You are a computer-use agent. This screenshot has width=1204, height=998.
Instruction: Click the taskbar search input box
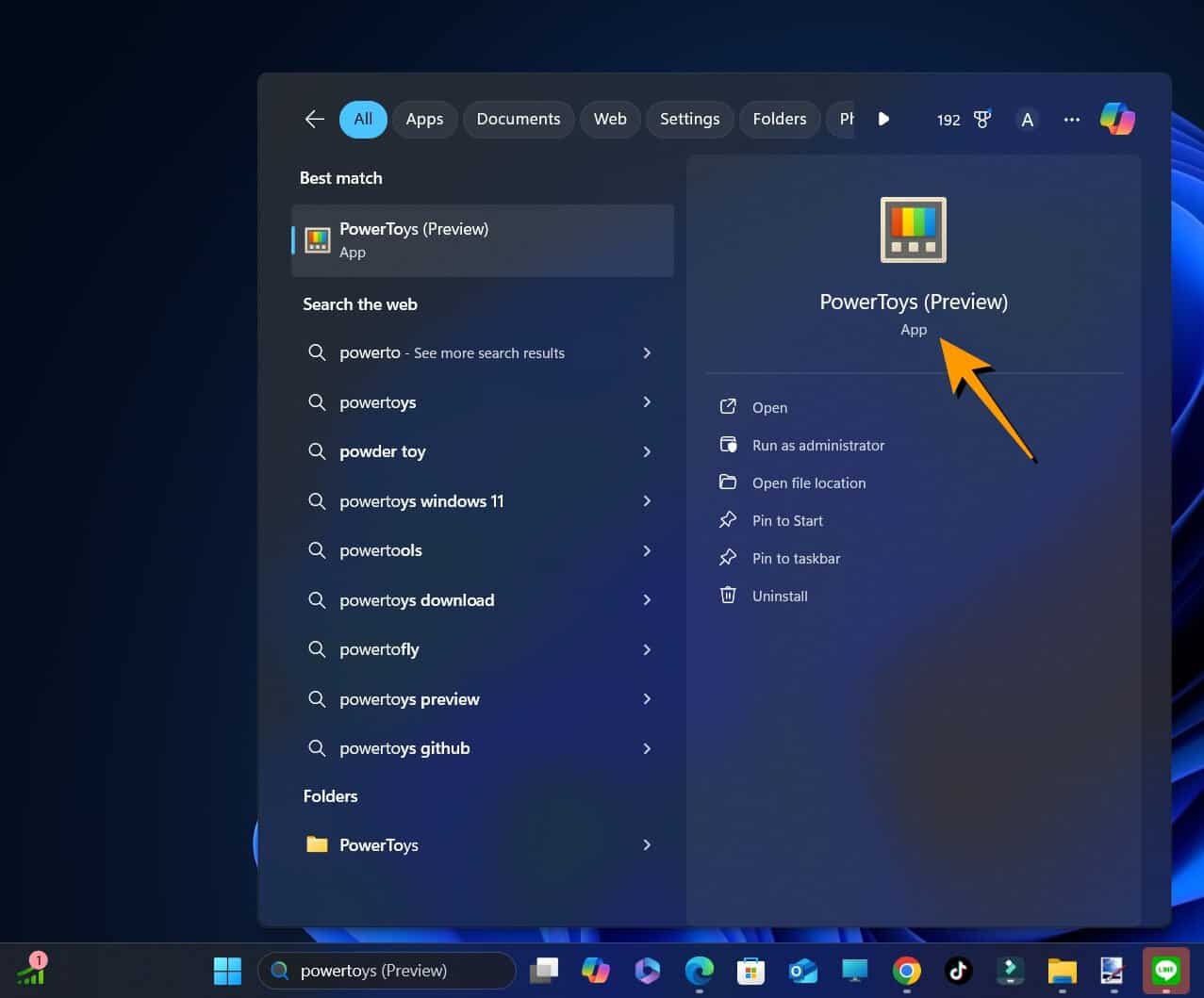(396, 971)
